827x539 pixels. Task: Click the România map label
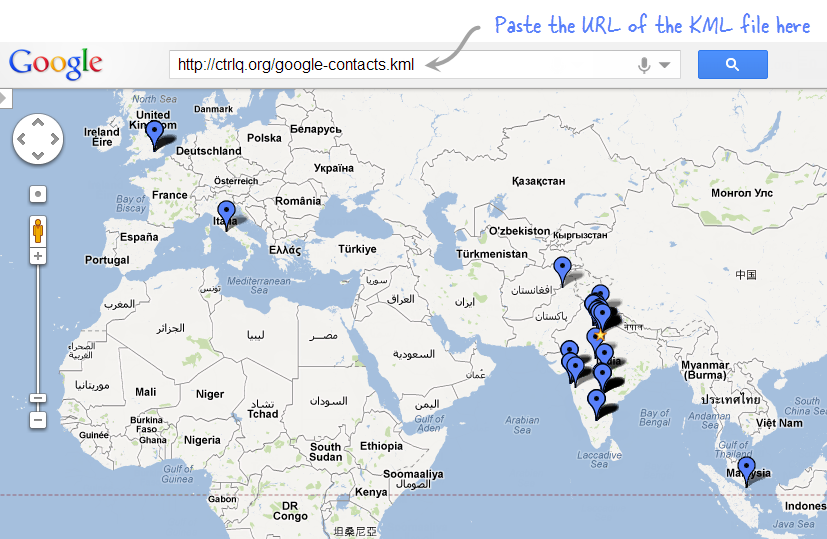[298, 201]
